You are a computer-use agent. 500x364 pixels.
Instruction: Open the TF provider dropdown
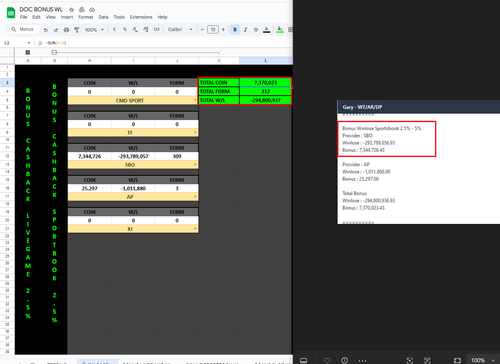coord(195,133)
